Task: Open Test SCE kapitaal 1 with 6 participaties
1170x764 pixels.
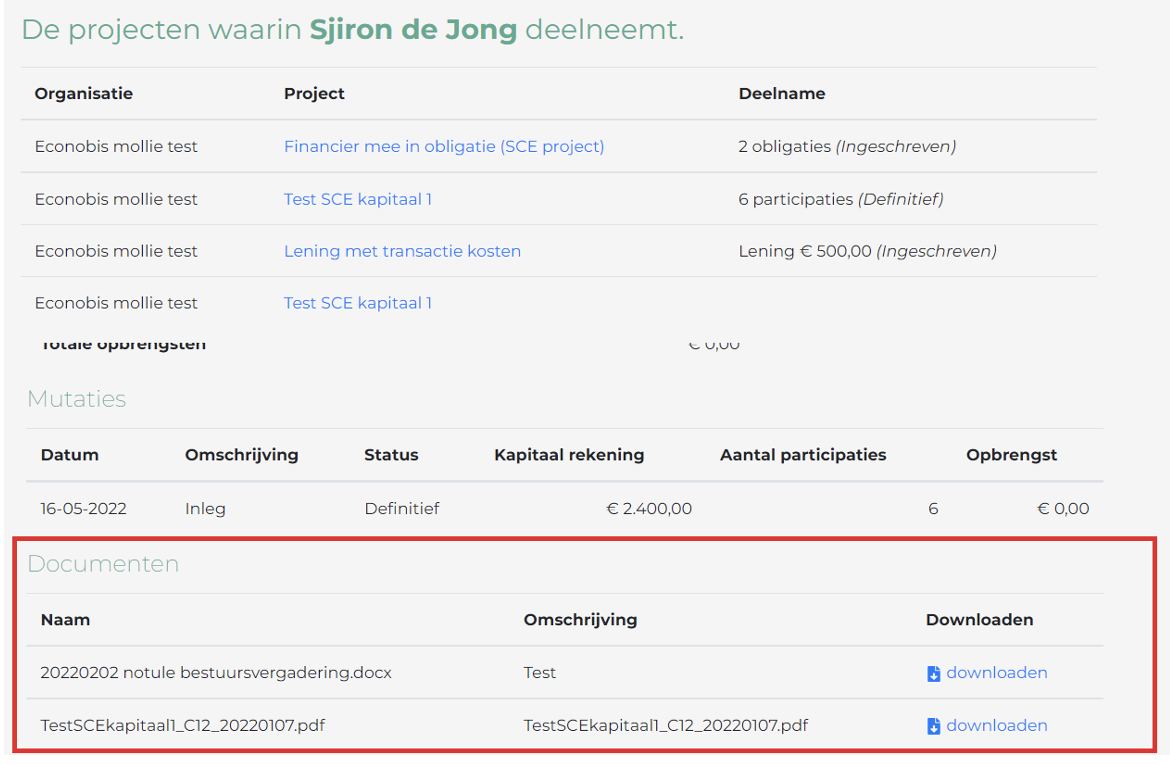Action: click(358, 199)
